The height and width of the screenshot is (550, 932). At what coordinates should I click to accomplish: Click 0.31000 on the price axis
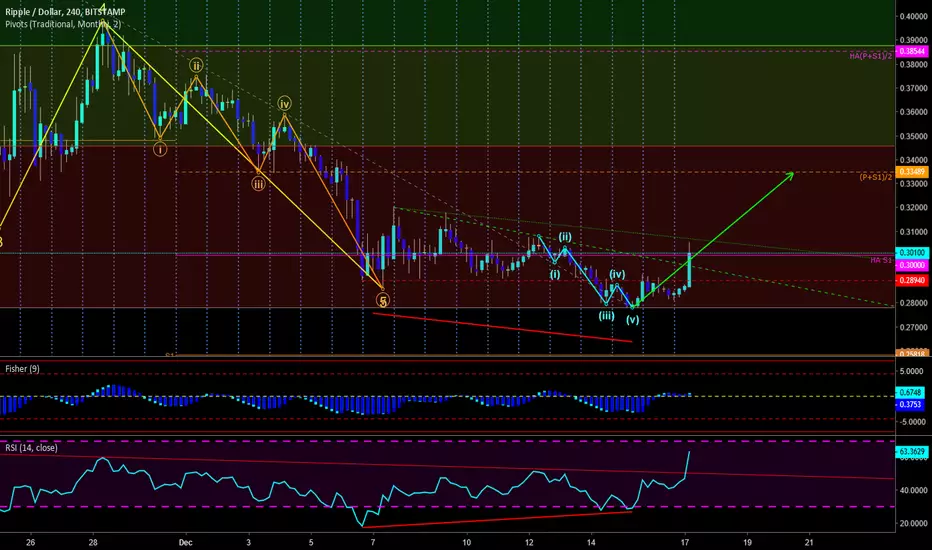(914, 232)
